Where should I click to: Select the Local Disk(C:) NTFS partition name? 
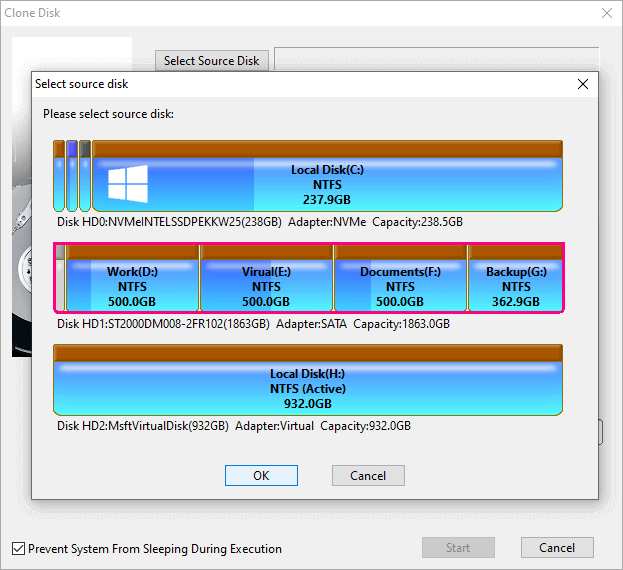[327, 170]
